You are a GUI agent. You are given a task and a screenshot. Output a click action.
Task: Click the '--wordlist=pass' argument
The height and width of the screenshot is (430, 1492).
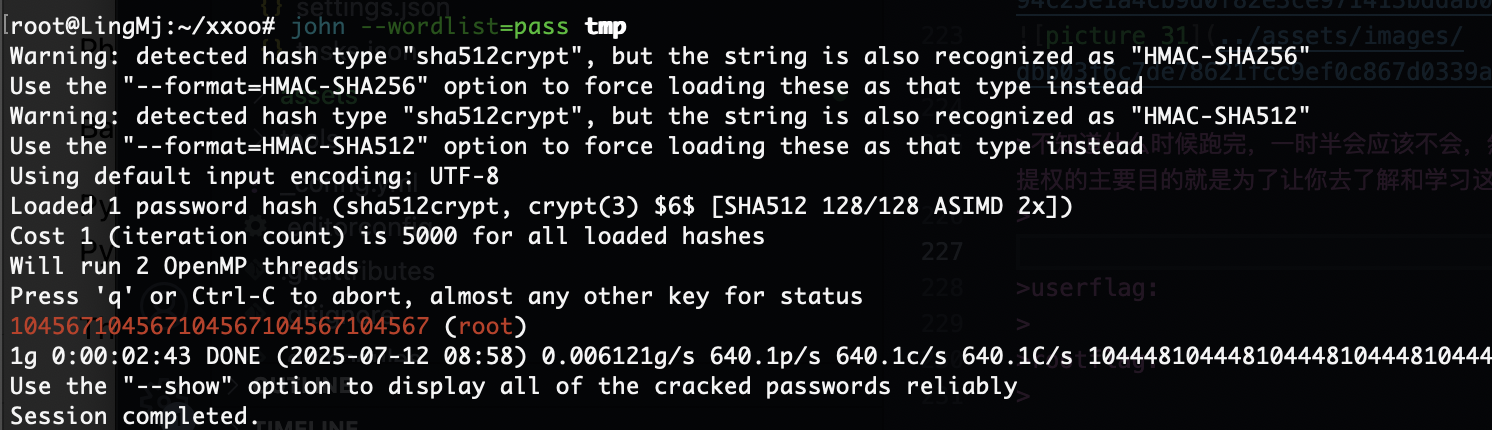[466, 25]
